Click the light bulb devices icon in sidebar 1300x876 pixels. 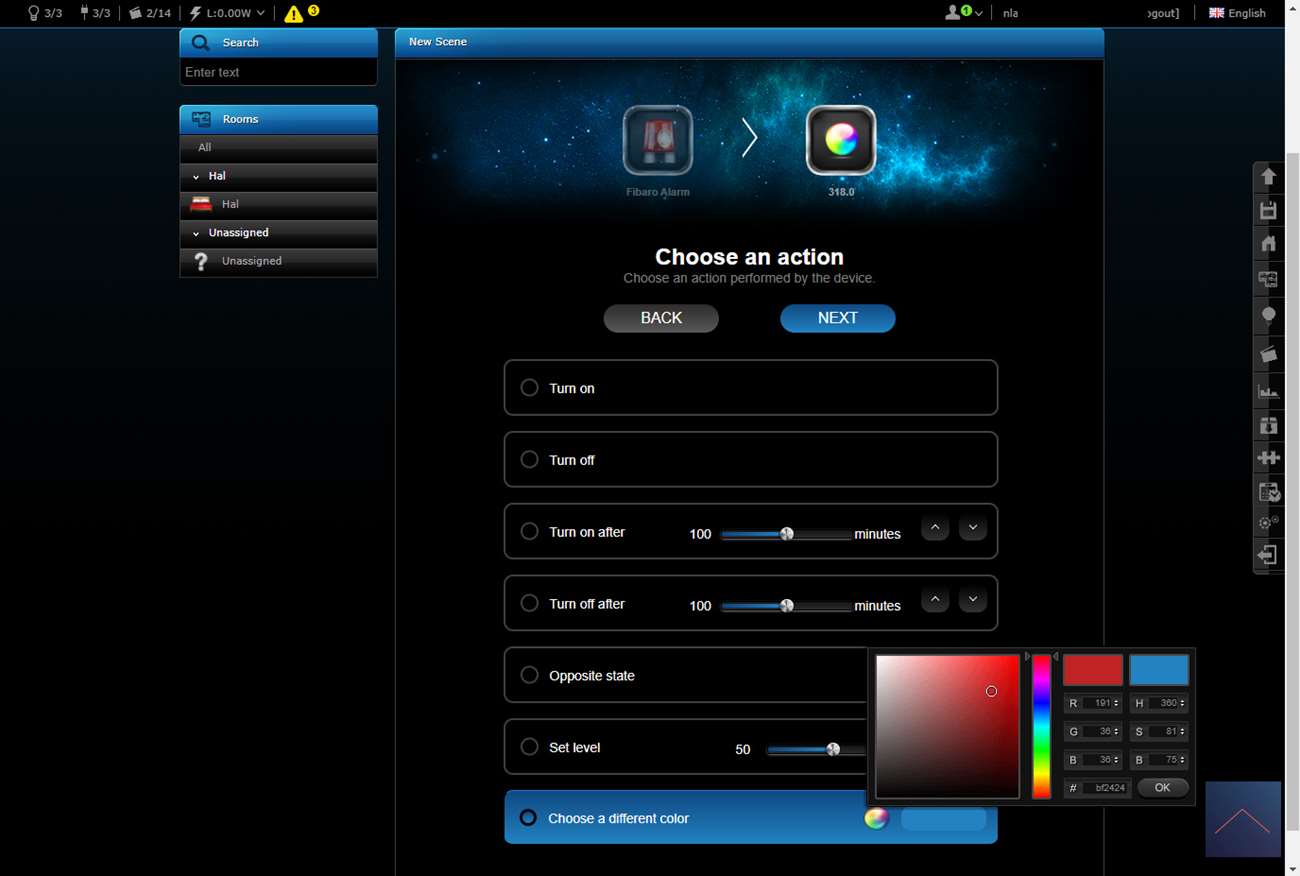click(1268, 316)
